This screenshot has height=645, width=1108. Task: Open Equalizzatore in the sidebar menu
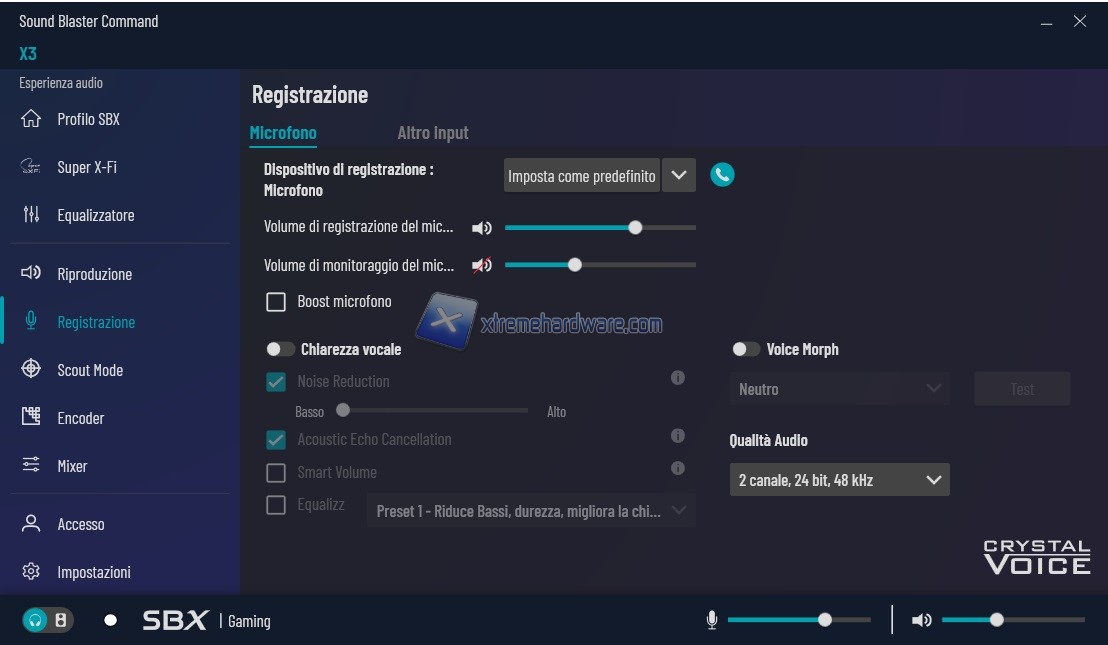coord(95,215)
